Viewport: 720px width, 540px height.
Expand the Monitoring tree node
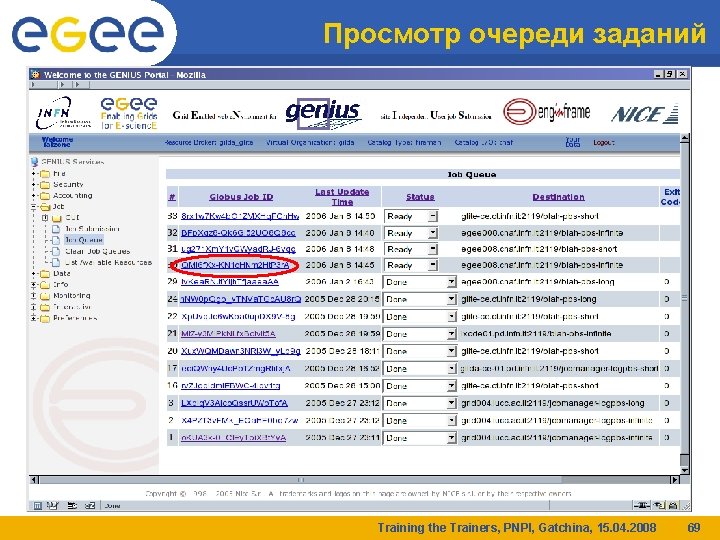pos(34,296)
